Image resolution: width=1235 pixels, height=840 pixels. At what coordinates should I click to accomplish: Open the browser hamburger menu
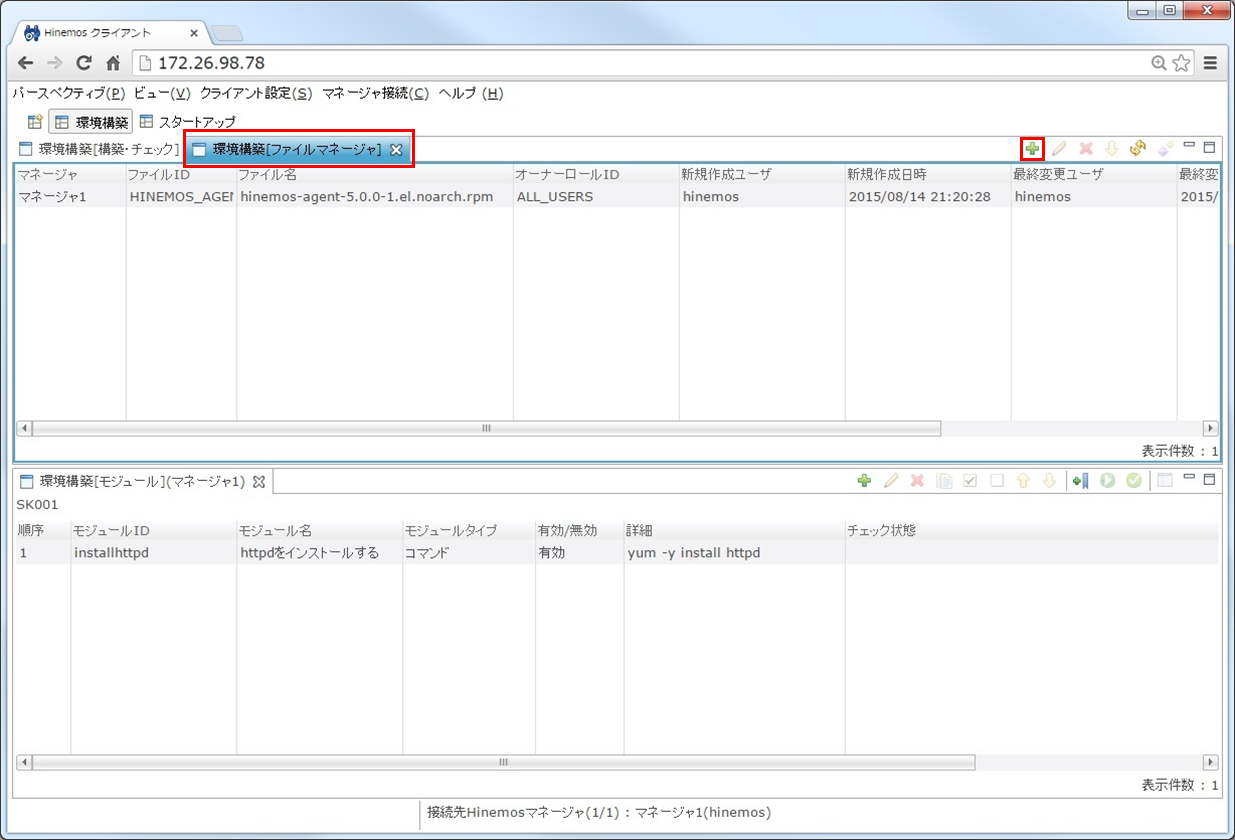click(x=1210, y=62)
